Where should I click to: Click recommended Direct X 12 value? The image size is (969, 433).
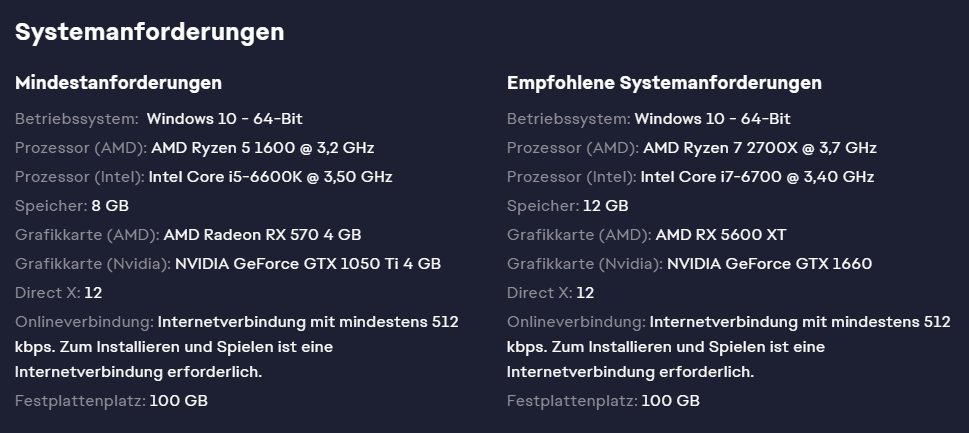pos(585,293)
